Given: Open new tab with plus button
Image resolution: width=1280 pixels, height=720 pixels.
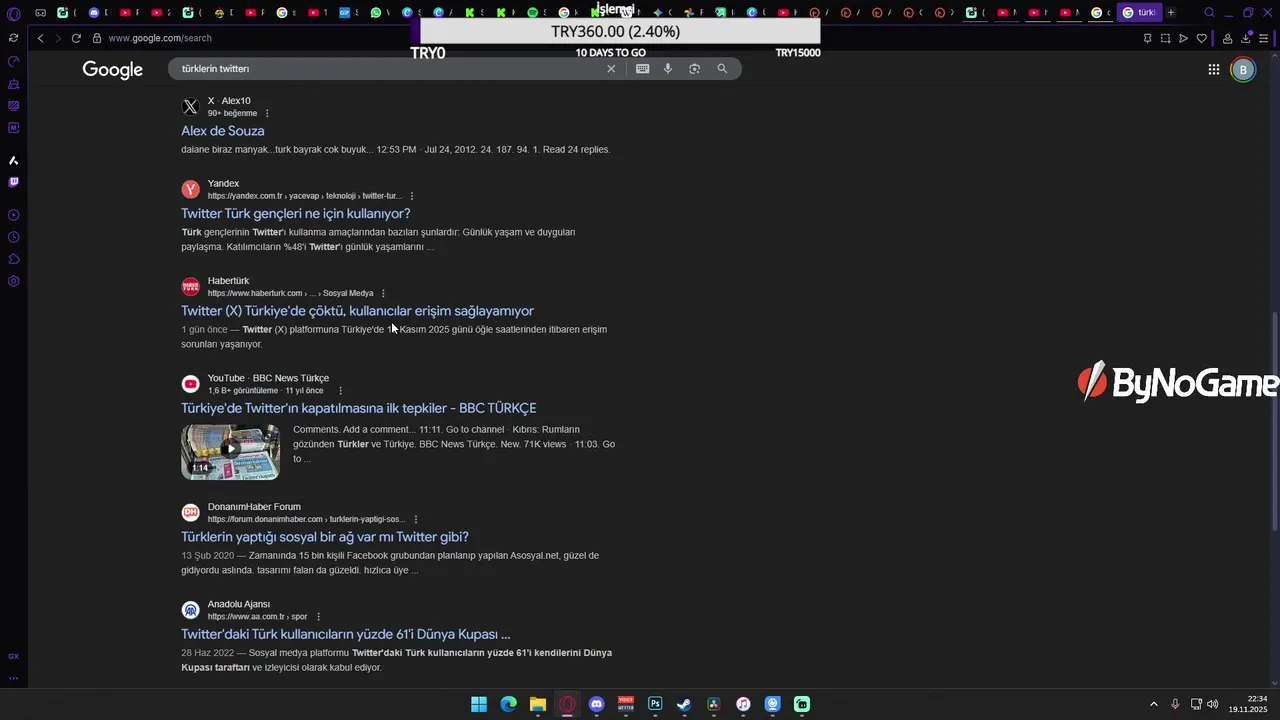Looking at the screenshot, I should tap(1171, 13).
